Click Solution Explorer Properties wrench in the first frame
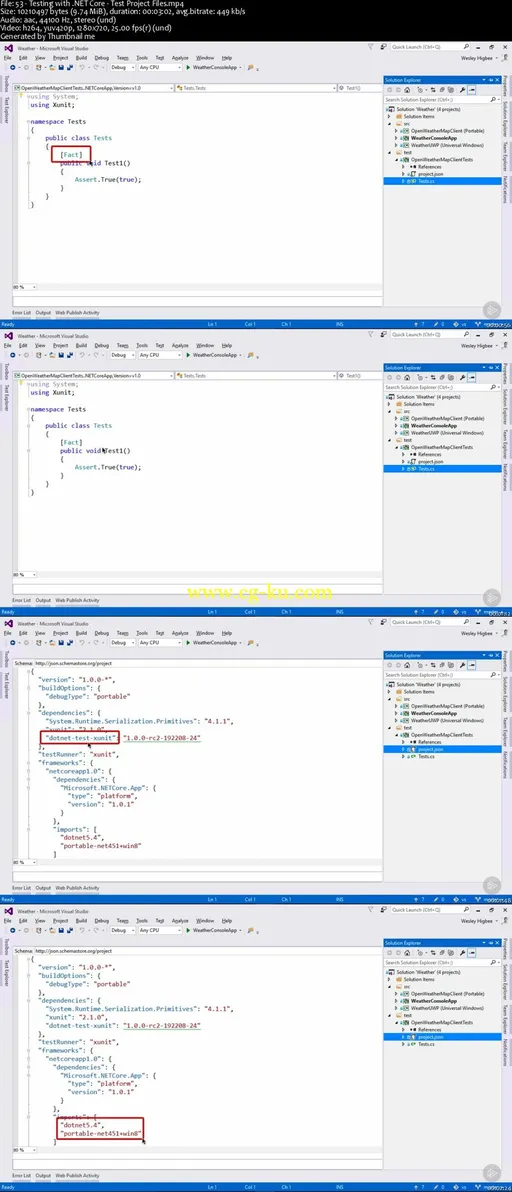Viewport: 512px width, 1192px height. [x=462, y=90]
